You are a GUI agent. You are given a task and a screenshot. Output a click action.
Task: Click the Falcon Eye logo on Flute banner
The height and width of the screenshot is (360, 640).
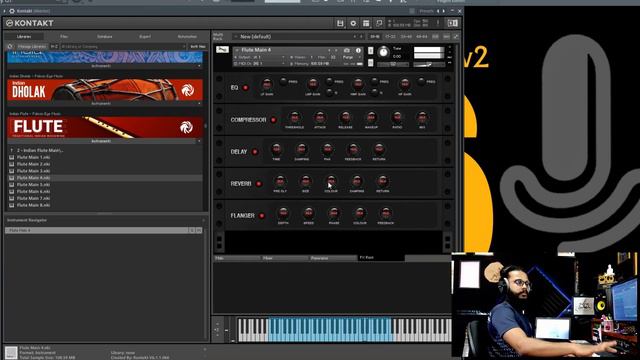pyautogui.click(x=187, y=127)
